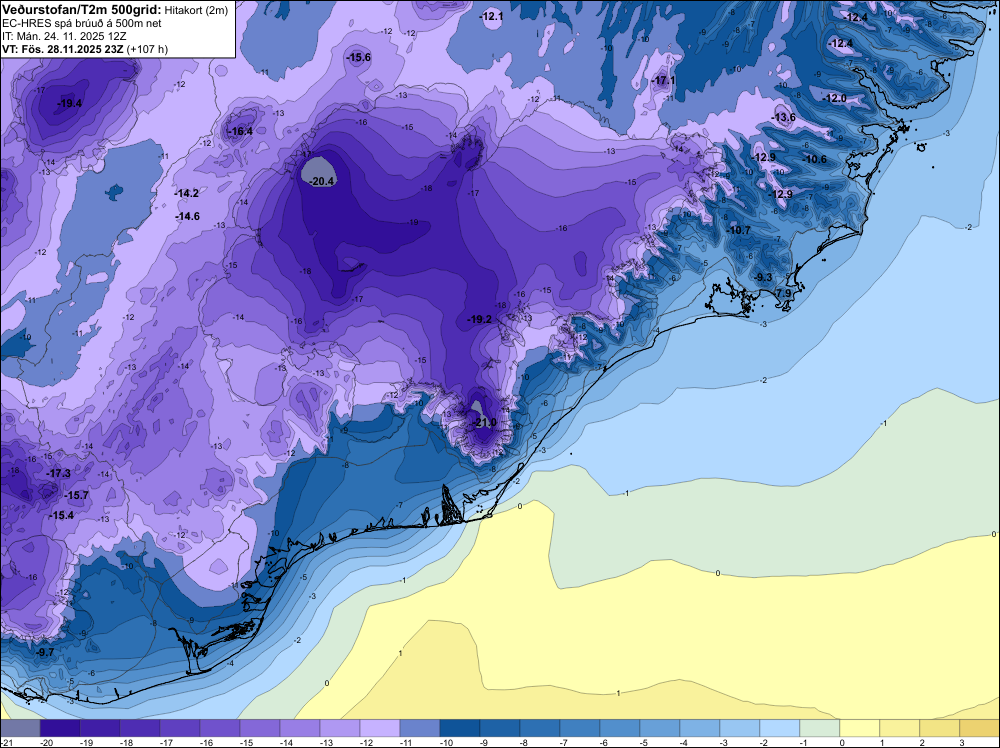The height and width of the screenshot is (748, 1000).
Task: Click the bold -15.7 temperature value
Action: (x=77, y=495)
